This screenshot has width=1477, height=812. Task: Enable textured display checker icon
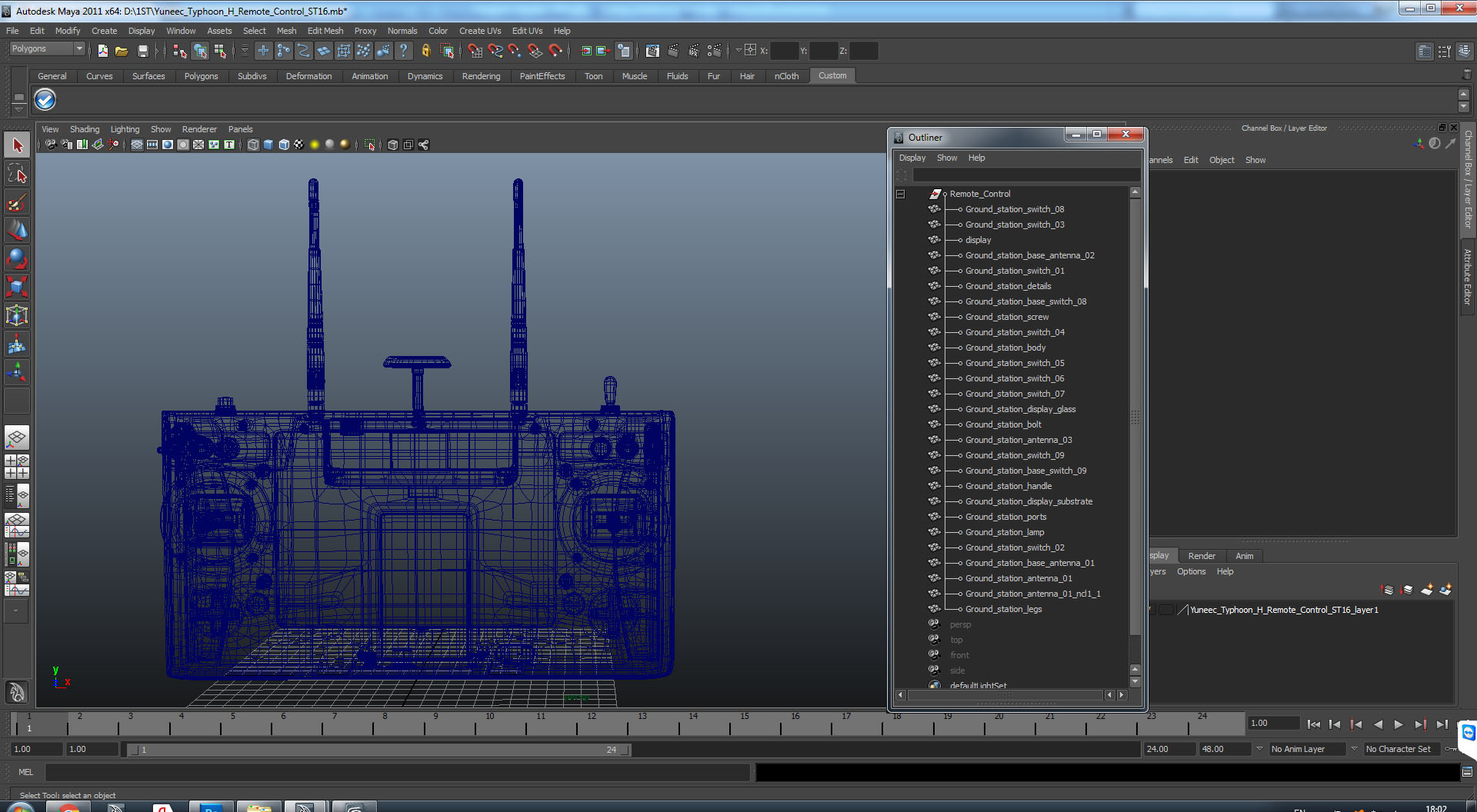[x=299, y=145]
